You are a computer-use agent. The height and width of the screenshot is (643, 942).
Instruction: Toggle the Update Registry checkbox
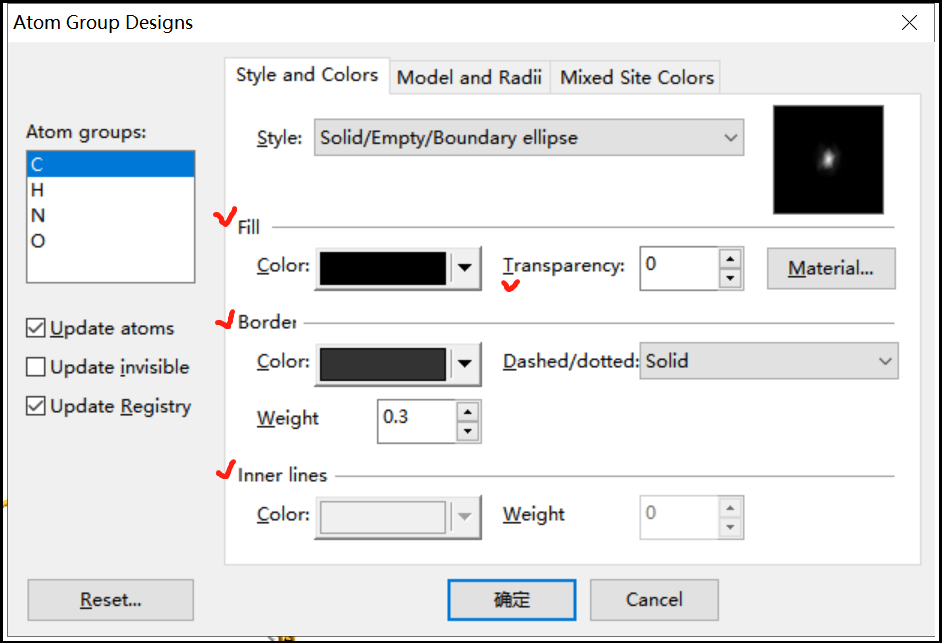(36, 406)
